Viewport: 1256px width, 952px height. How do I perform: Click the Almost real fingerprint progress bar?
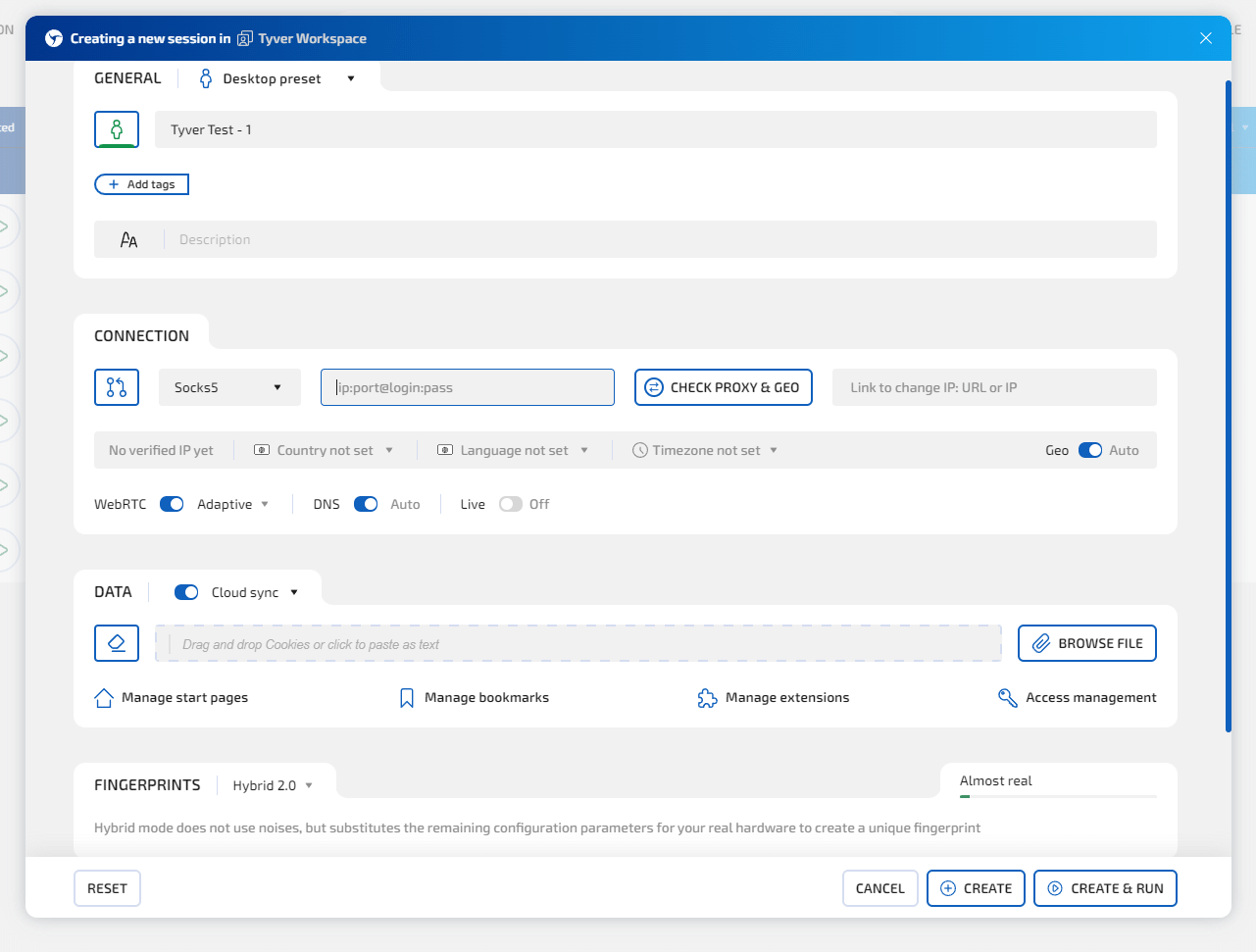1059,797
